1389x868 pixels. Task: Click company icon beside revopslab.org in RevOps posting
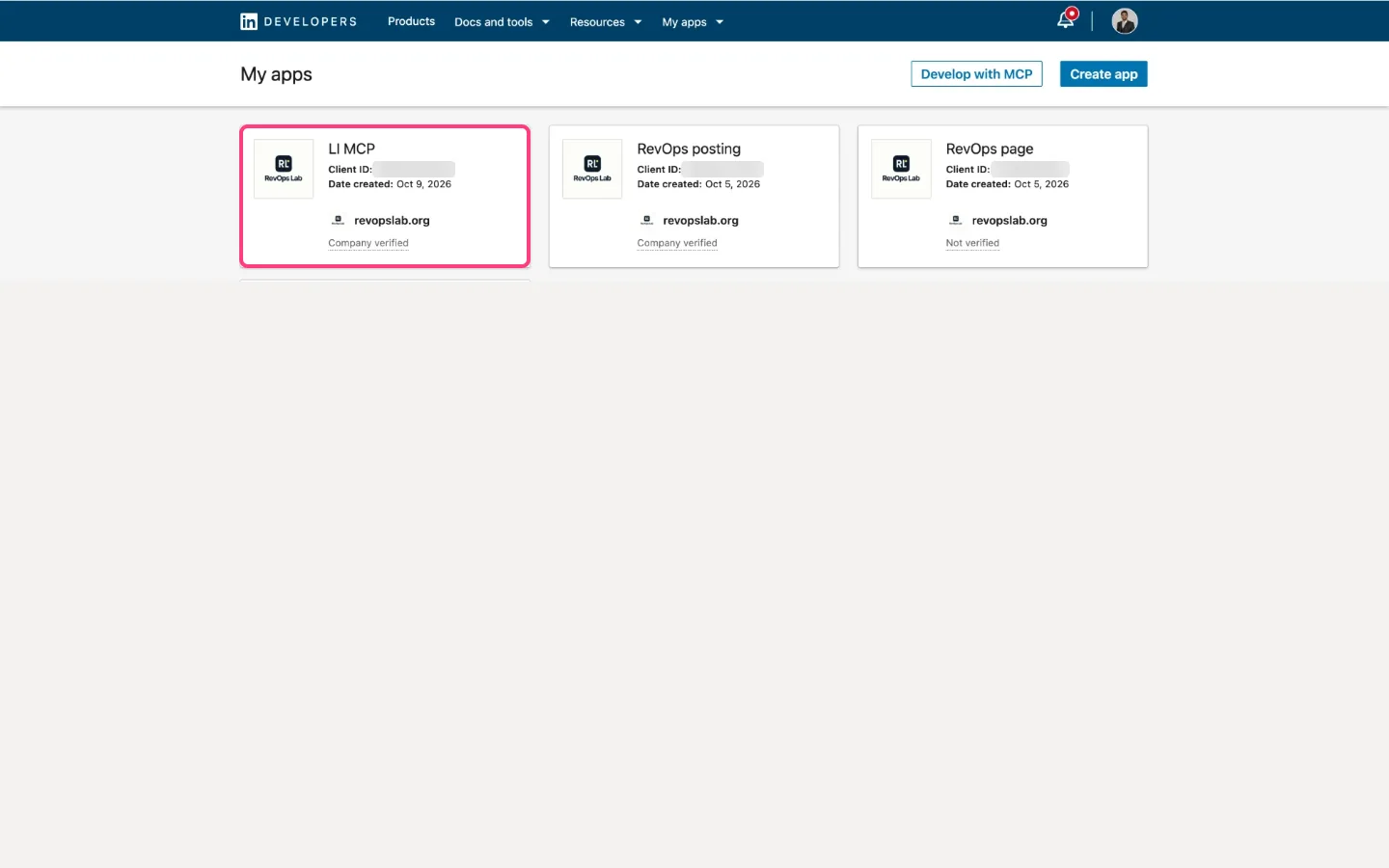[x=646, y=220]
